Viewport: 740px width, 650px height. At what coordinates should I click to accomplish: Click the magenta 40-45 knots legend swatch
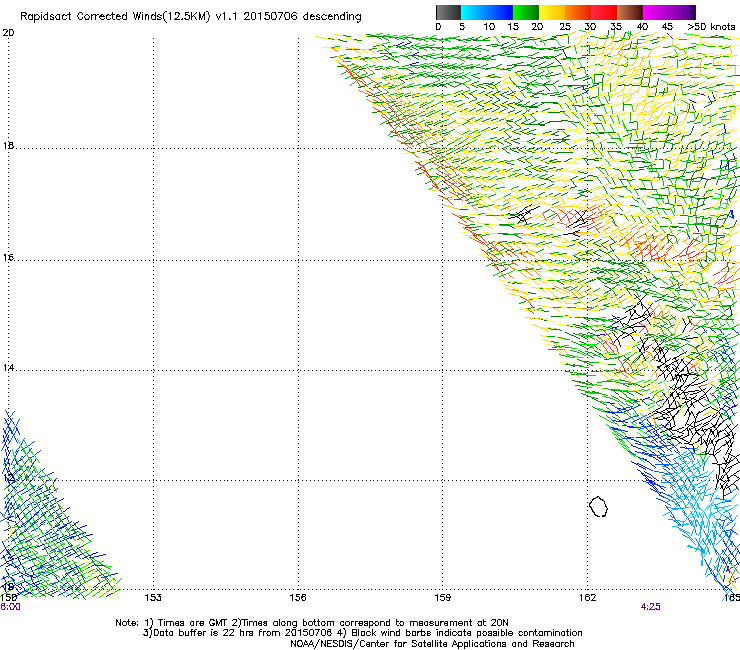click(656, 12)
